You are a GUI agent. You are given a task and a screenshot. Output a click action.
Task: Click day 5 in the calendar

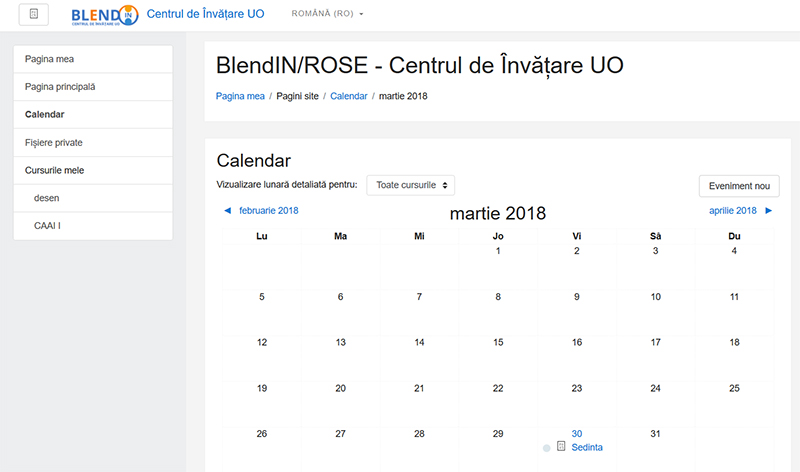point(262,297)
